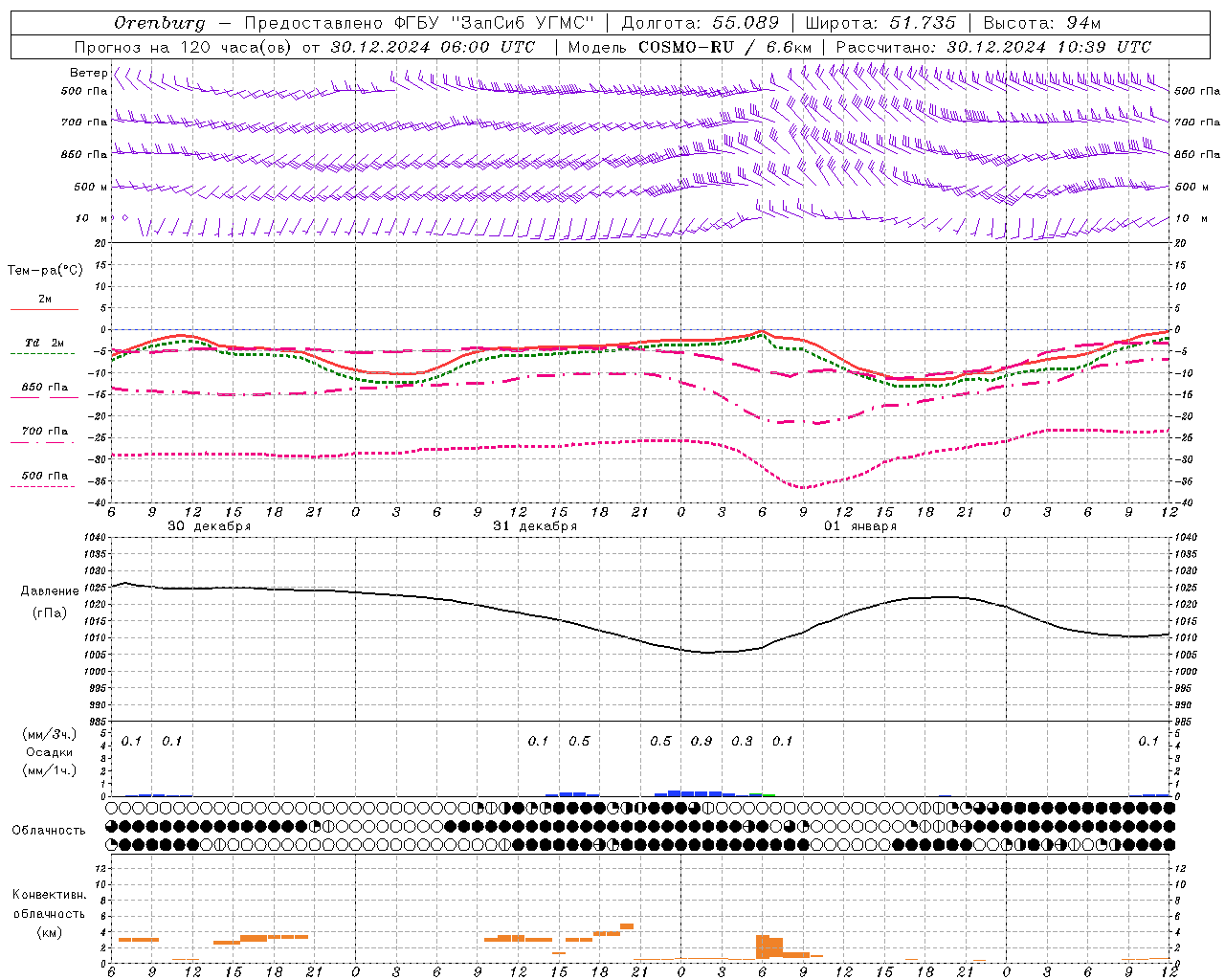Screen dimensions: 1225x980
Task: Click the date label 31 декабря
Action: [535, 526]
